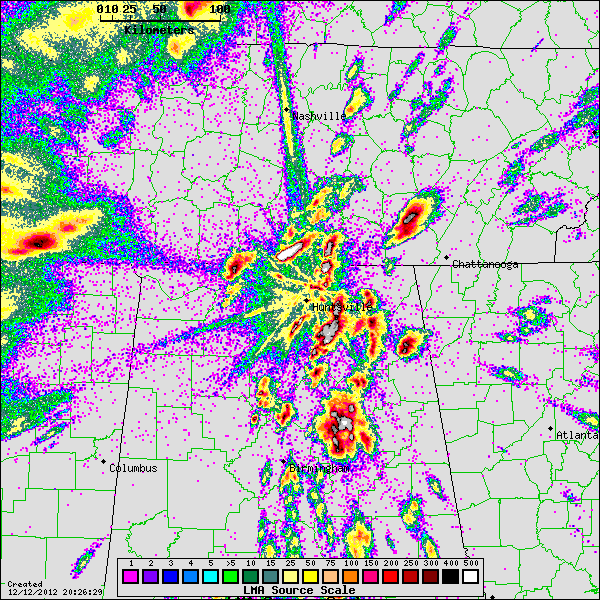Click the magenta swatch labeled 1
This screenshot has height=600, width=600.
point(131,577)
